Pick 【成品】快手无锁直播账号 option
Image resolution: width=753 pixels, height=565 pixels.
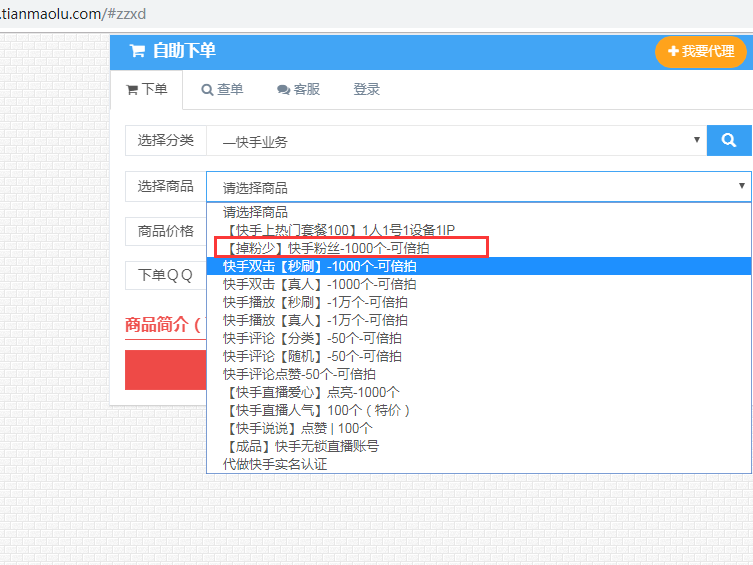301,446
